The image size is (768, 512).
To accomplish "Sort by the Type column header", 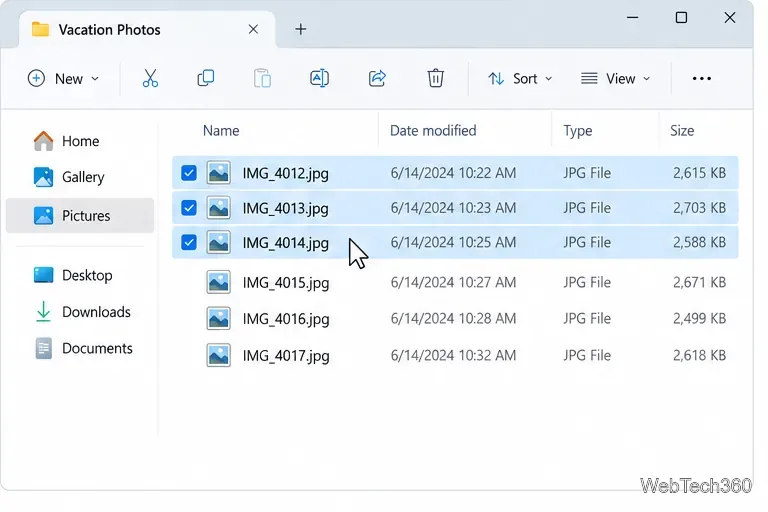I will [x=577, y=131].
